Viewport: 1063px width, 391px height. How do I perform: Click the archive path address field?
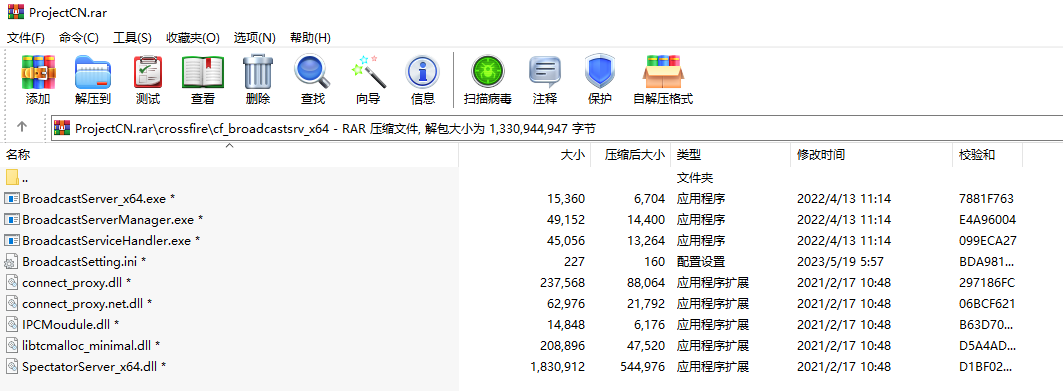tap(557, 128)
